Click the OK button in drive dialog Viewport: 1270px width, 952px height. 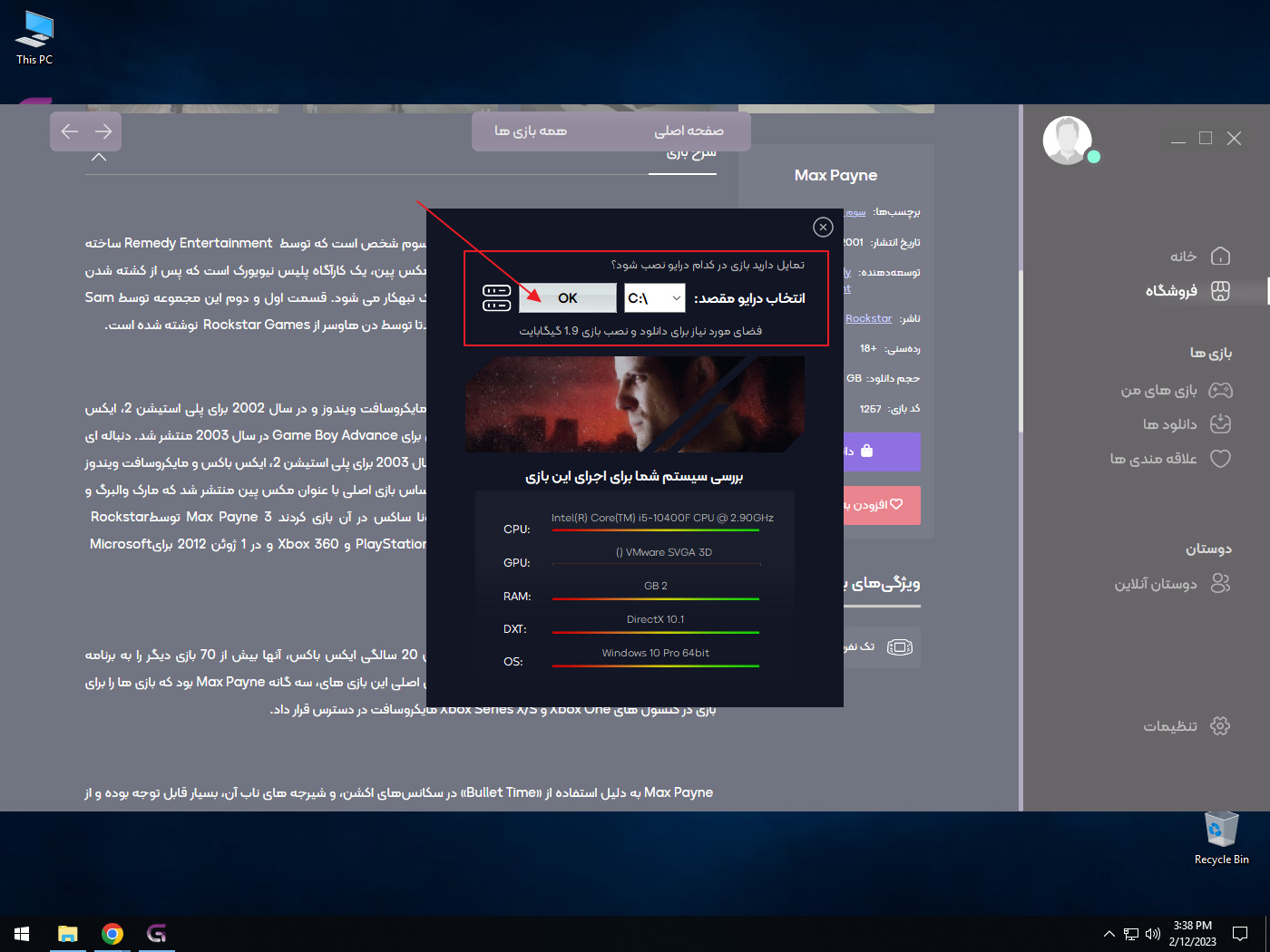pyautogui.click(x=567, y=298)
